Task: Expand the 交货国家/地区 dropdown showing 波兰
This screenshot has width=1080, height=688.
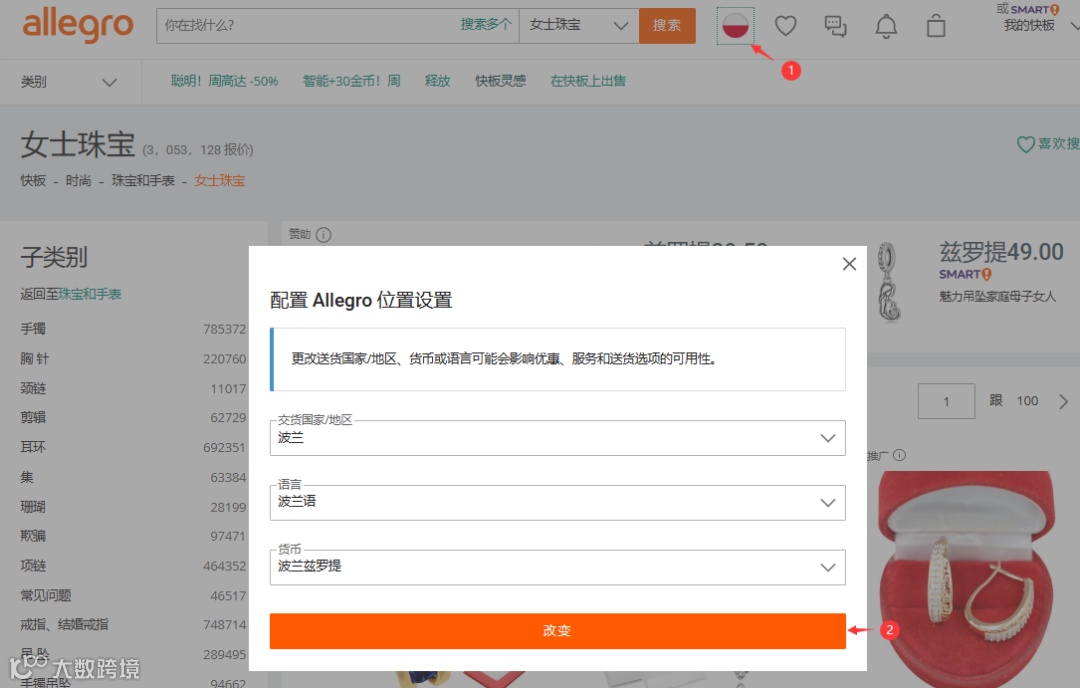Action: pyautogui.click(x=557, y=438)
